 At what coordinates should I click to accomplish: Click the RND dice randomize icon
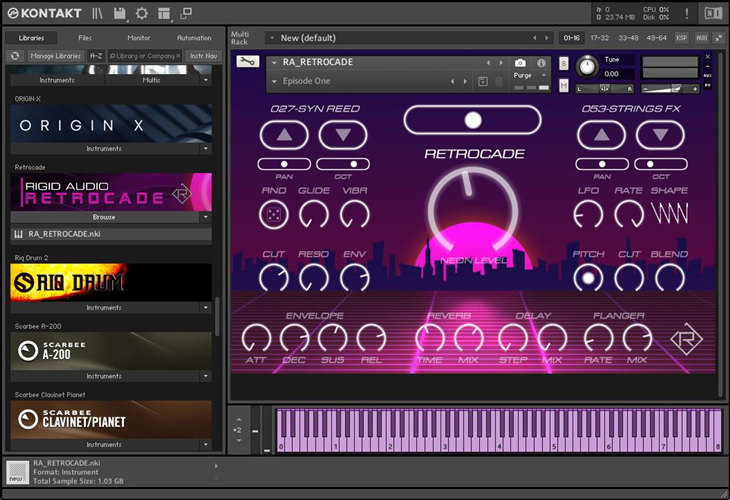(x=274, y=213)
